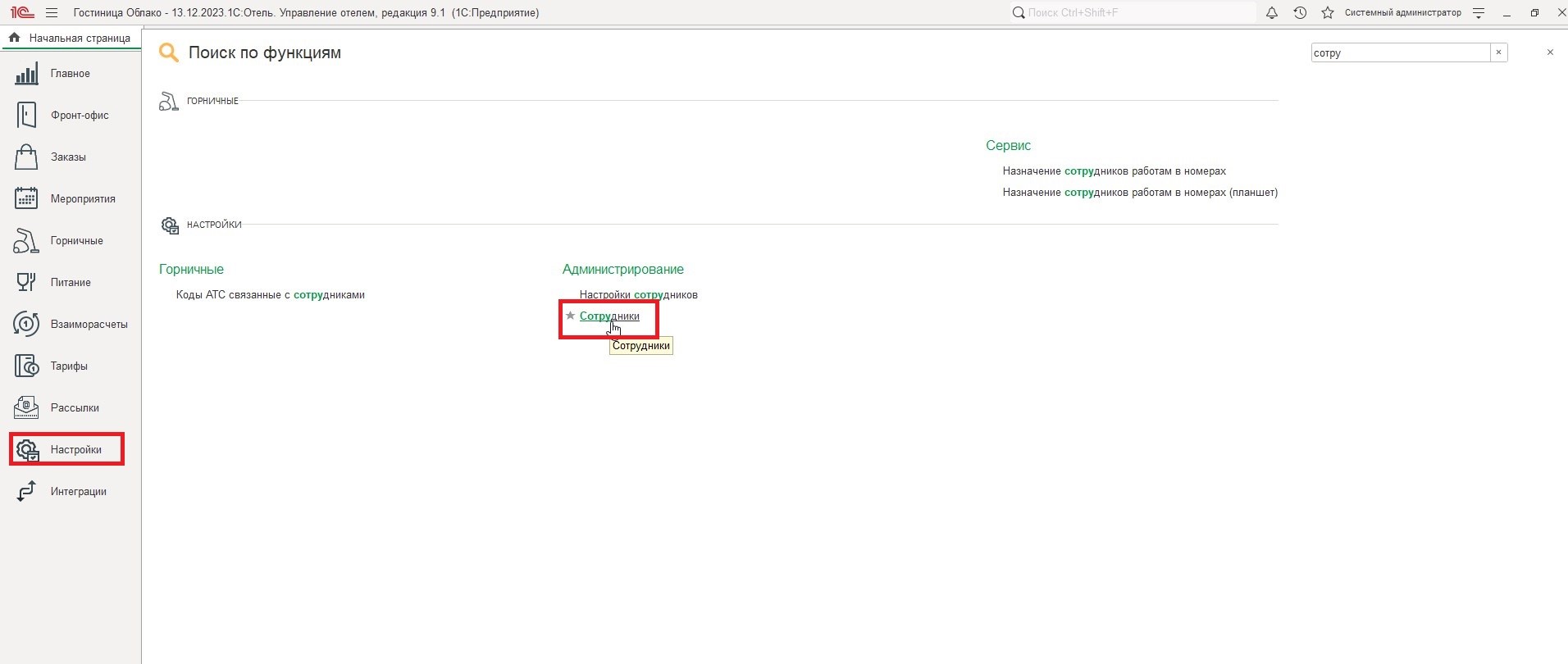Click the Взаиморасчеты section label
Screen dimensions: 1568x664
(89, 325)
